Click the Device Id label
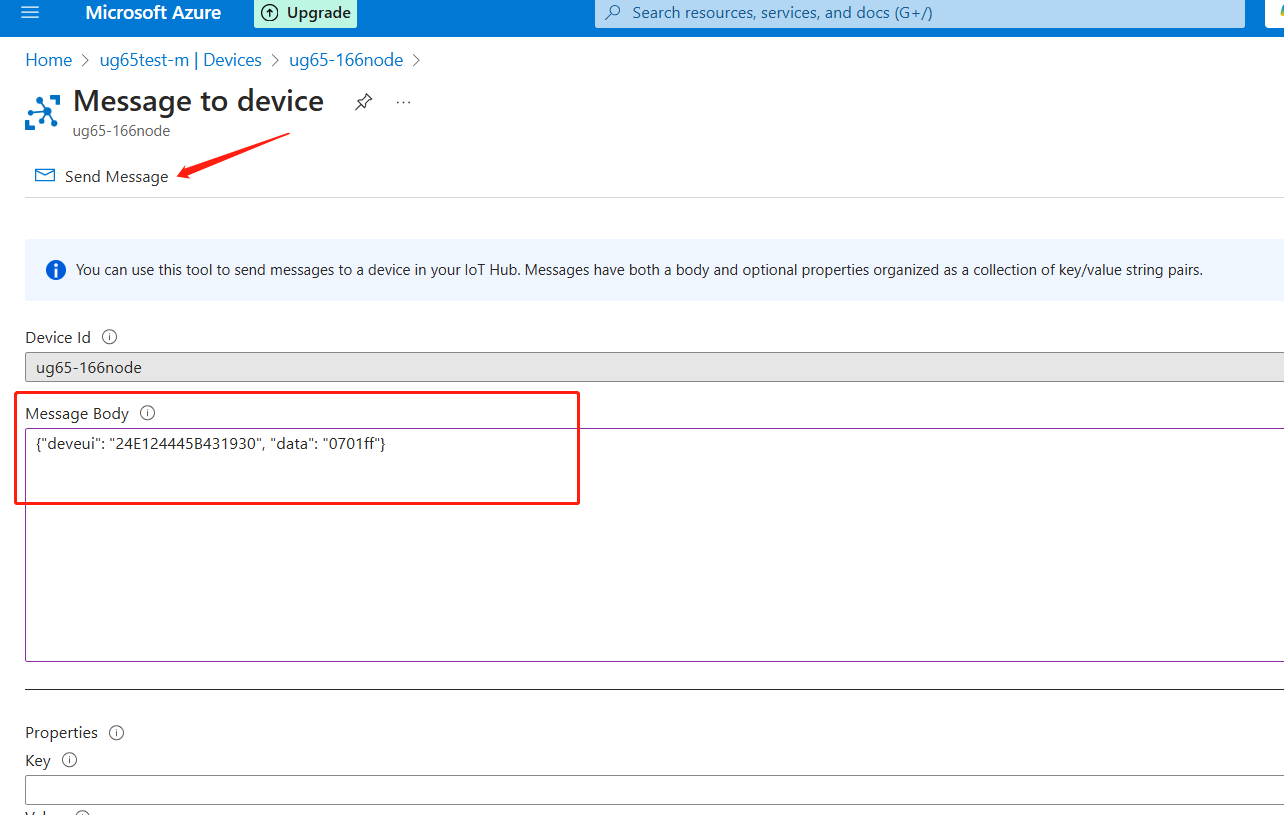This screenshot has width=1284, height=815. [59, 337]
